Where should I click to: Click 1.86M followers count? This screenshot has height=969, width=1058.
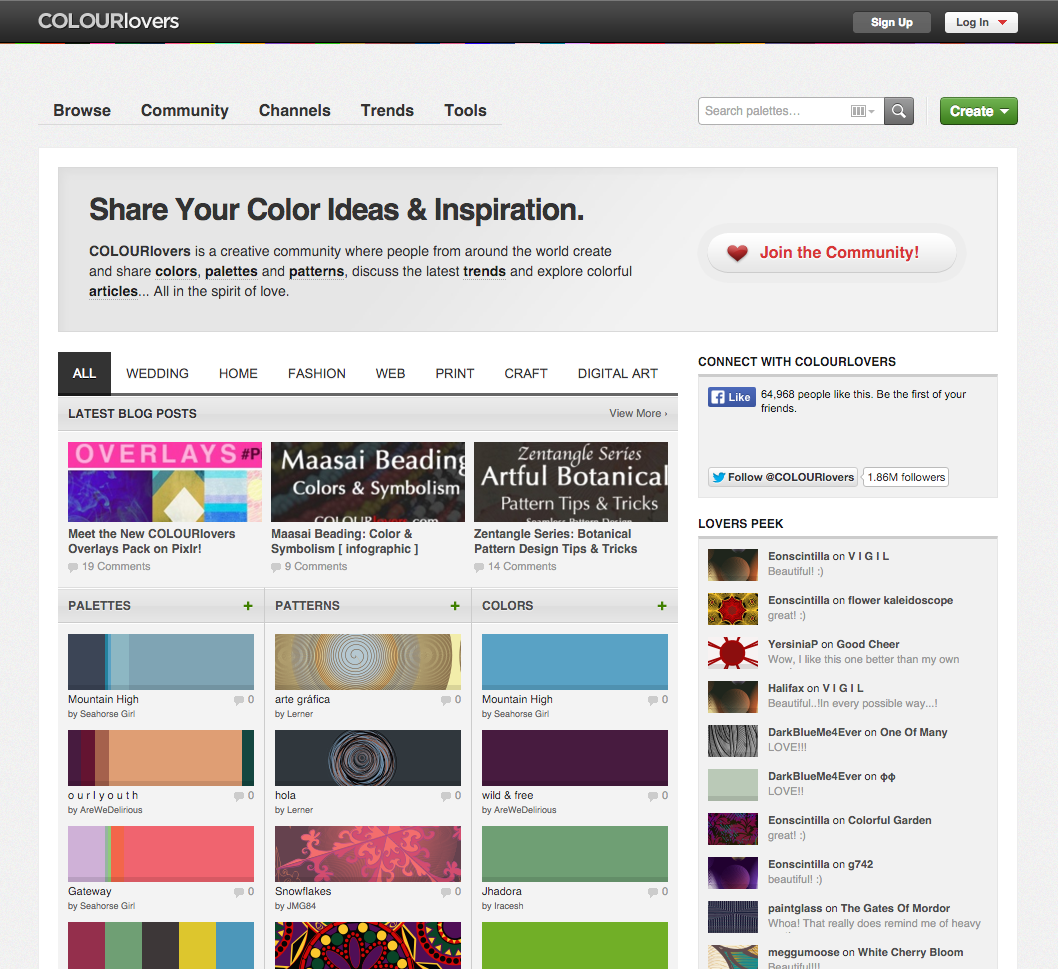click(x=906, y=477)
